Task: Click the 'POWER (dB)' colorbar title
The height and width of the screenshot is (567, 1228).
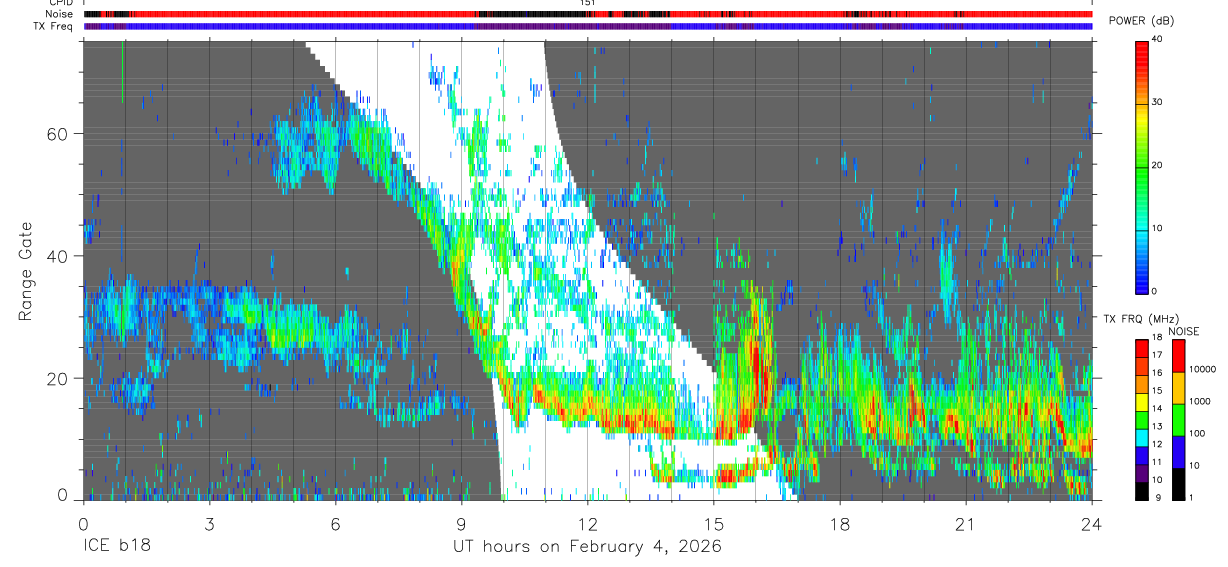Action: (x=1141, y=22)
